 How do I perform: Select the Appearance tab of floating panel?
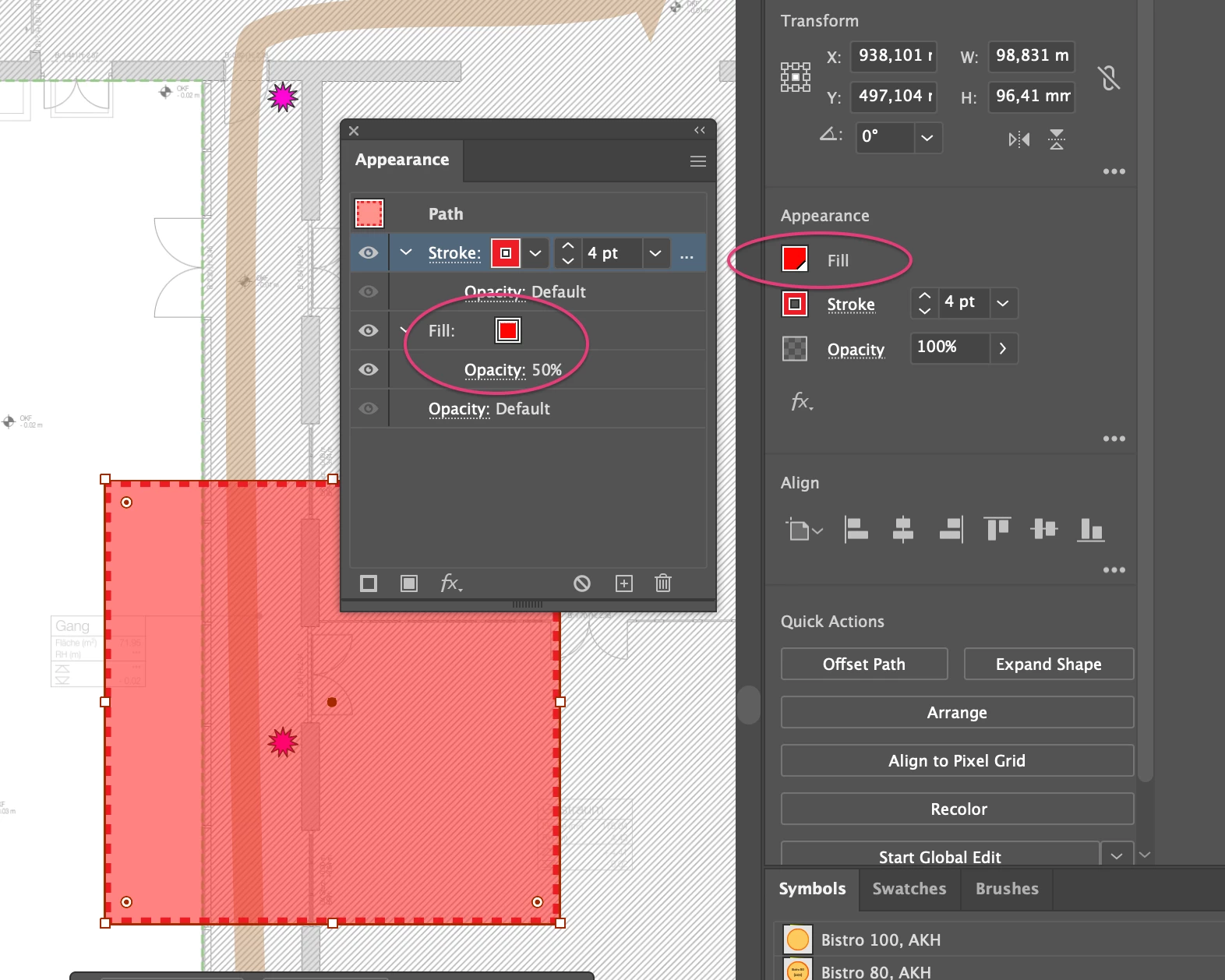coord(402,160)
